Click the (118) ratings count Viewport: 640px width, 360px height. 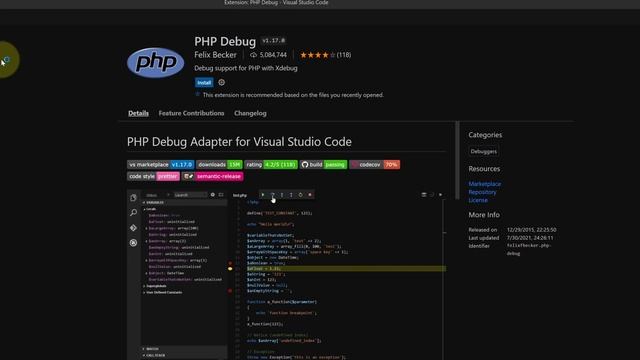tap(344, 55)
